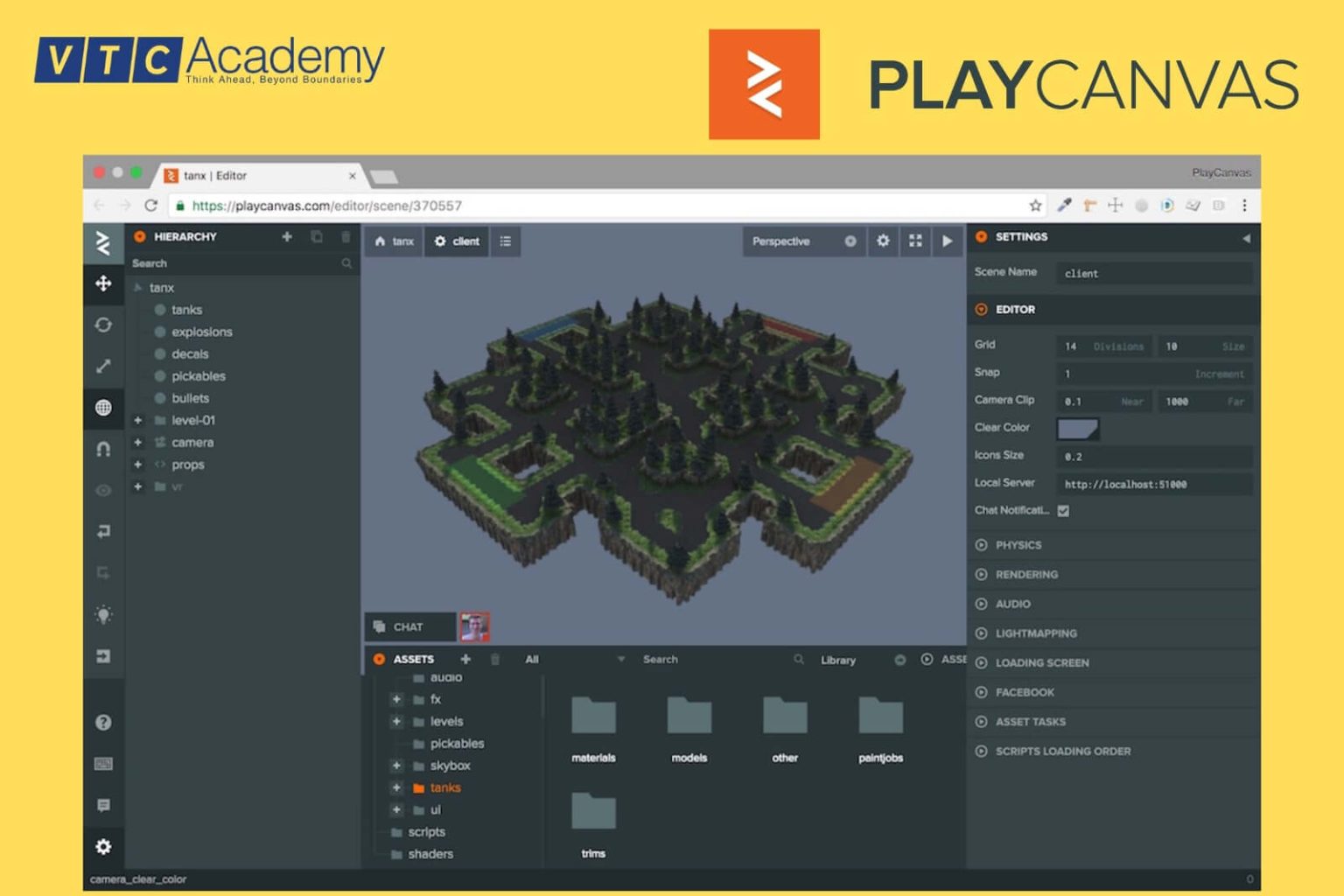The height and width of the screenshot is (896, 1344).
Task: Launch the scene with play button
Action: click(947, 241)
